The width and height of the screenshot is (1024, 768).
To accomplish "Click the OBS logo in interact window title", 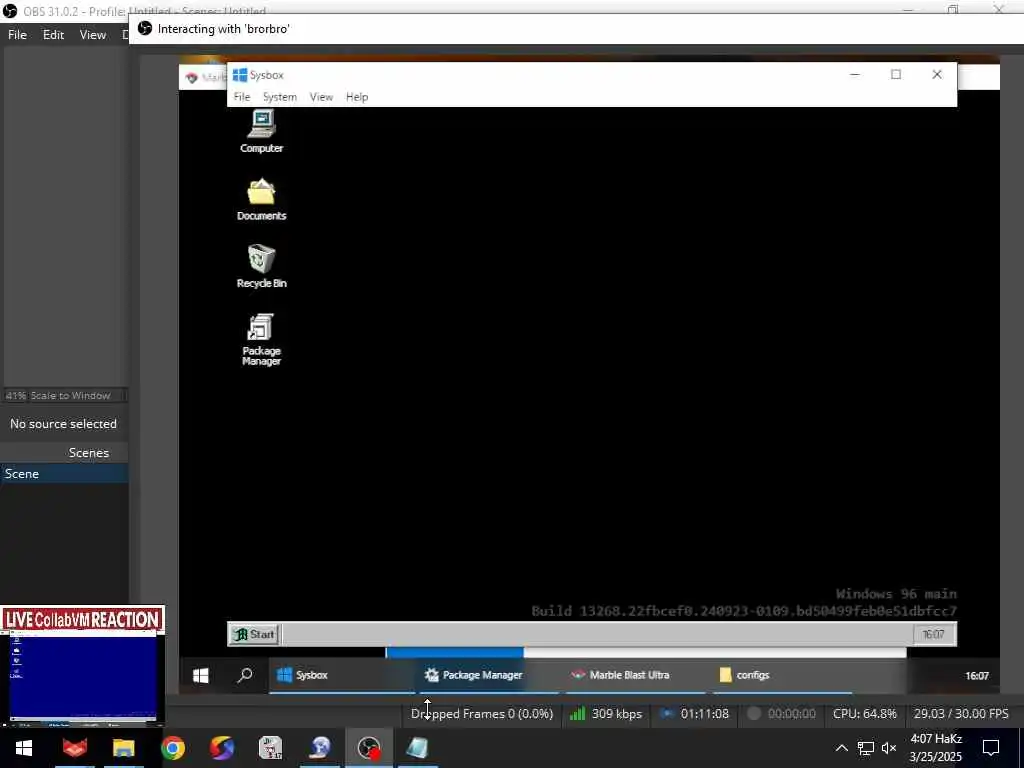I will [145, 29].
